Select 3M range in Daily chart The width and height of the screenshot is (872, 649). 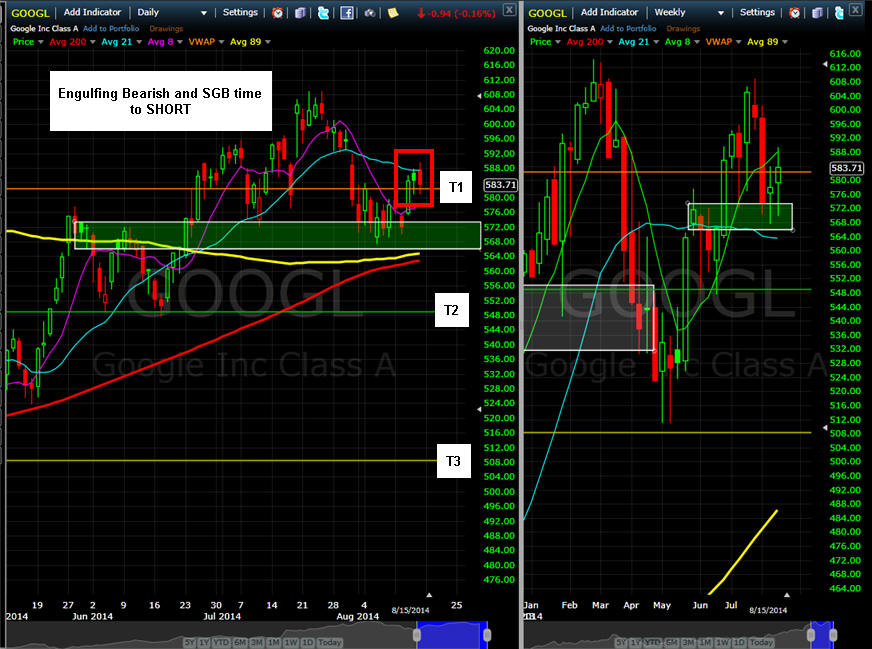(x=257, y=642)
